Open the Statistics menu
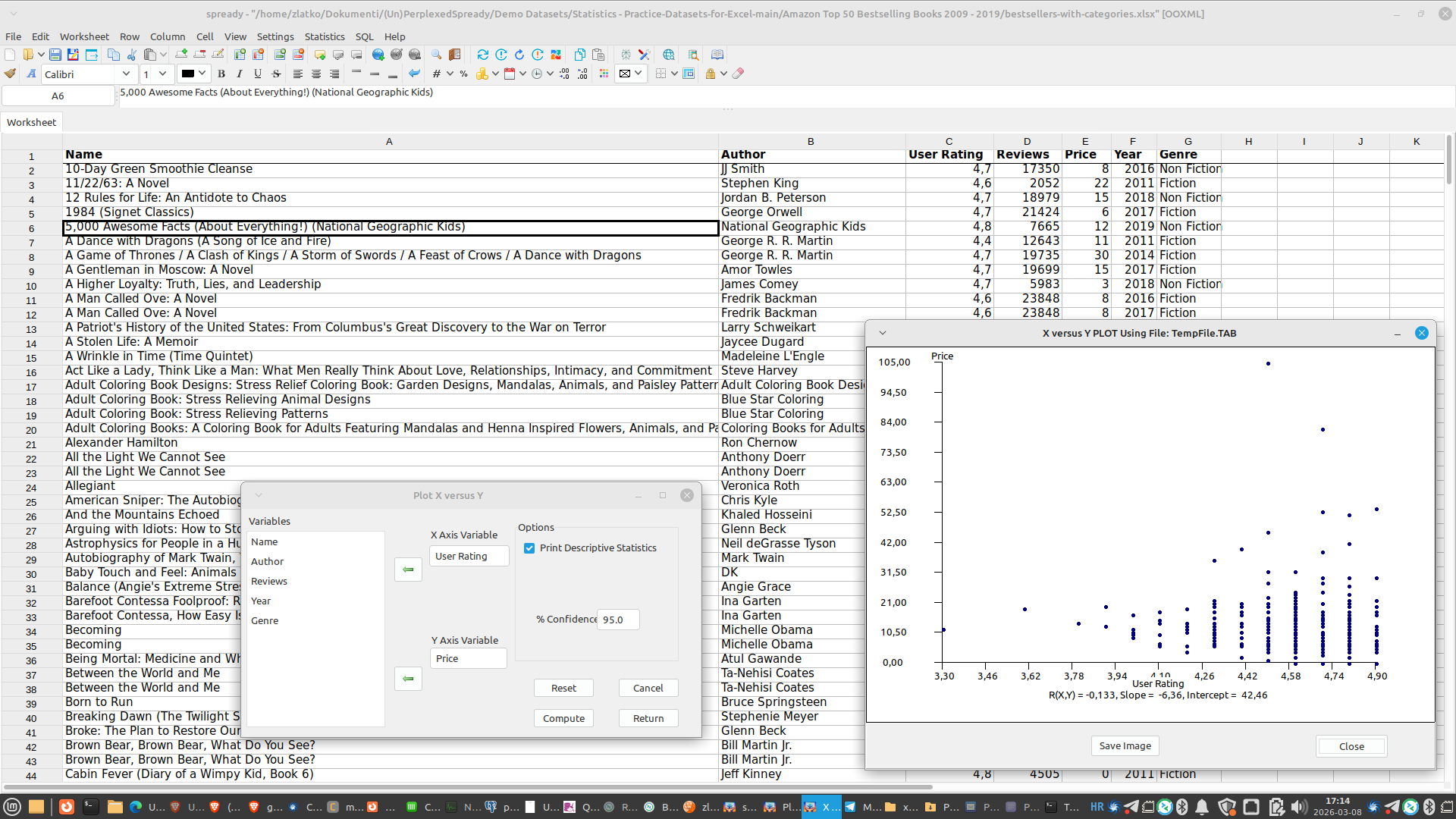 tap(324, 36)
